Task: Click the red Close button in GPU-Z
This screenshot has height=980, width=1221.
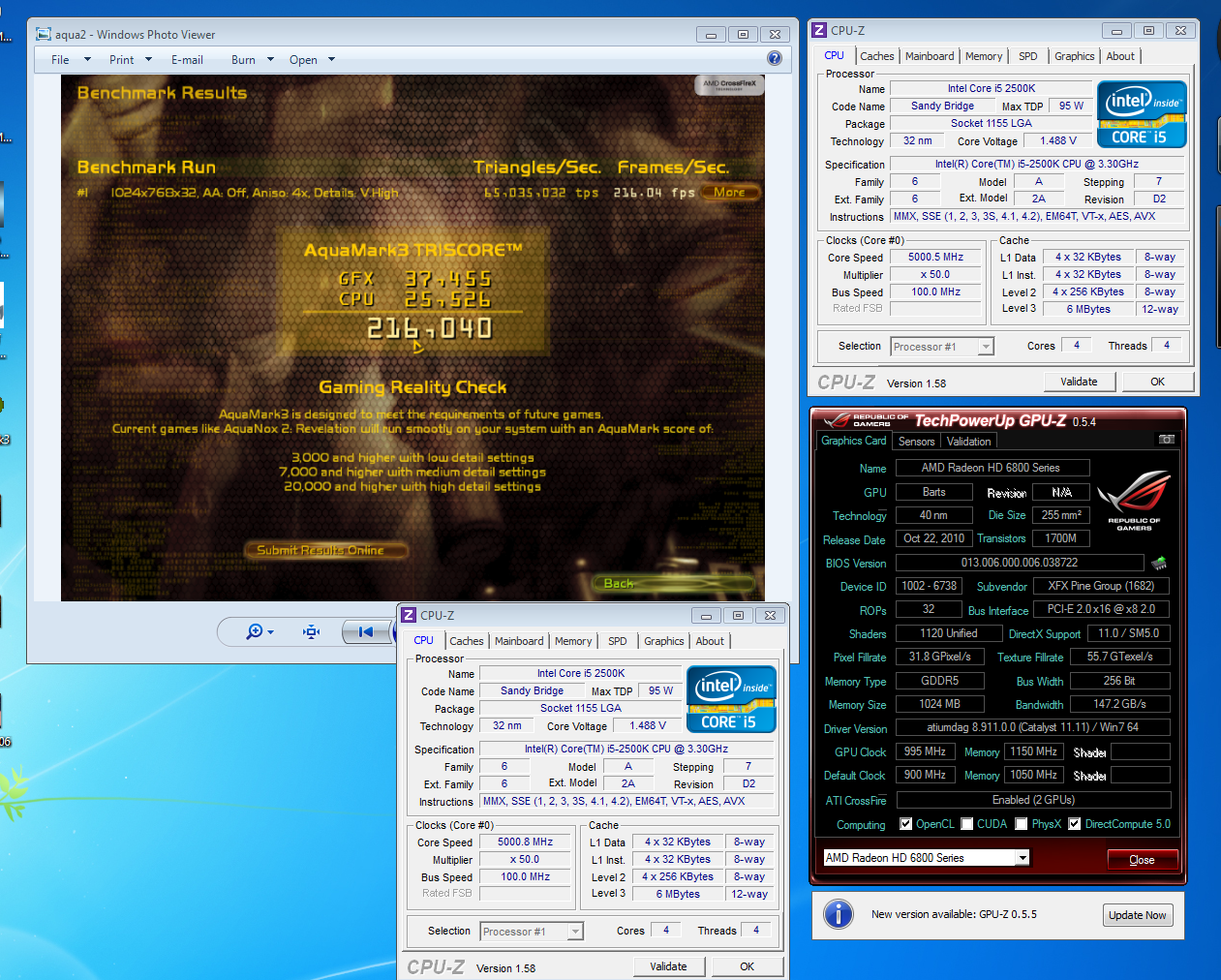Action: (x=1143, y=860)
